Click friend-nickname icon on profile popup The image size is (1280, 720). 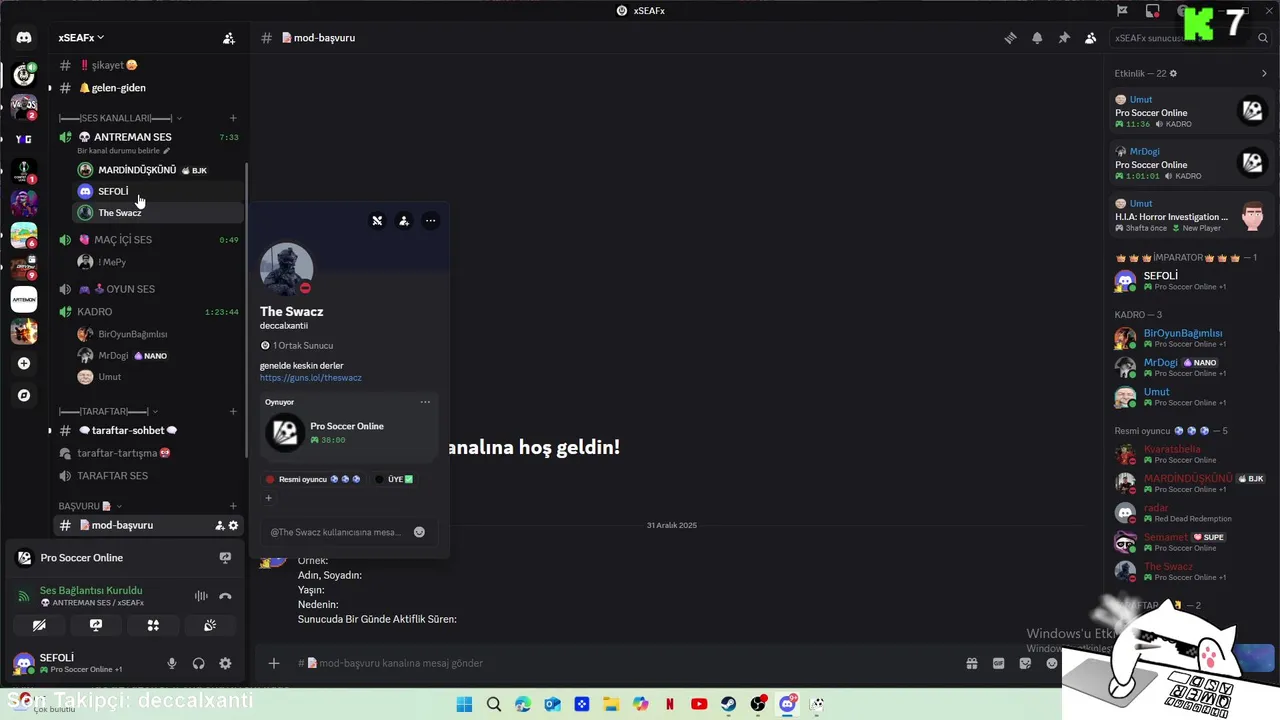(x=377, y=221)
